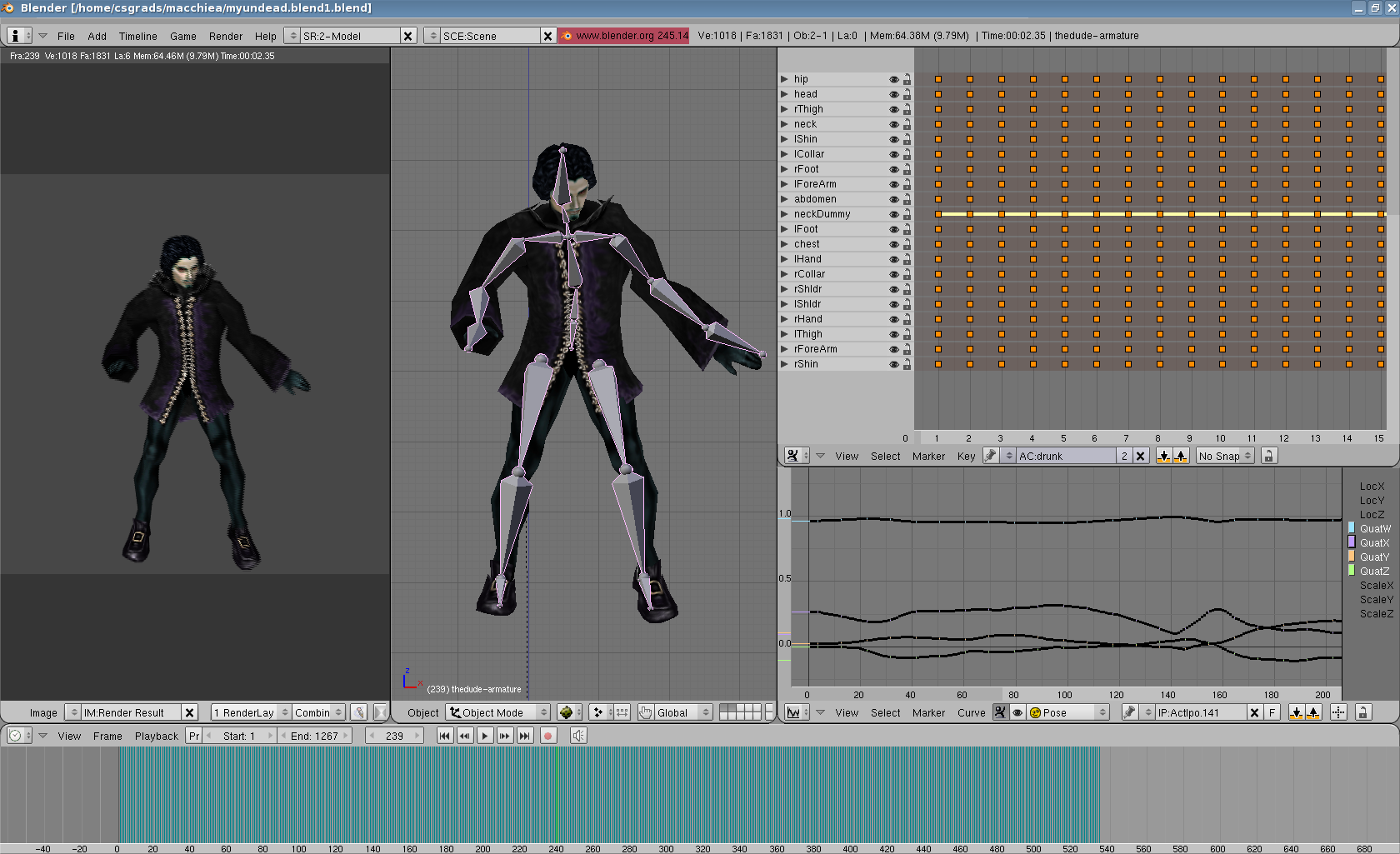Open the No Snap dropdown
The height and width of the screenshot is (854, 1400).
1224,456
